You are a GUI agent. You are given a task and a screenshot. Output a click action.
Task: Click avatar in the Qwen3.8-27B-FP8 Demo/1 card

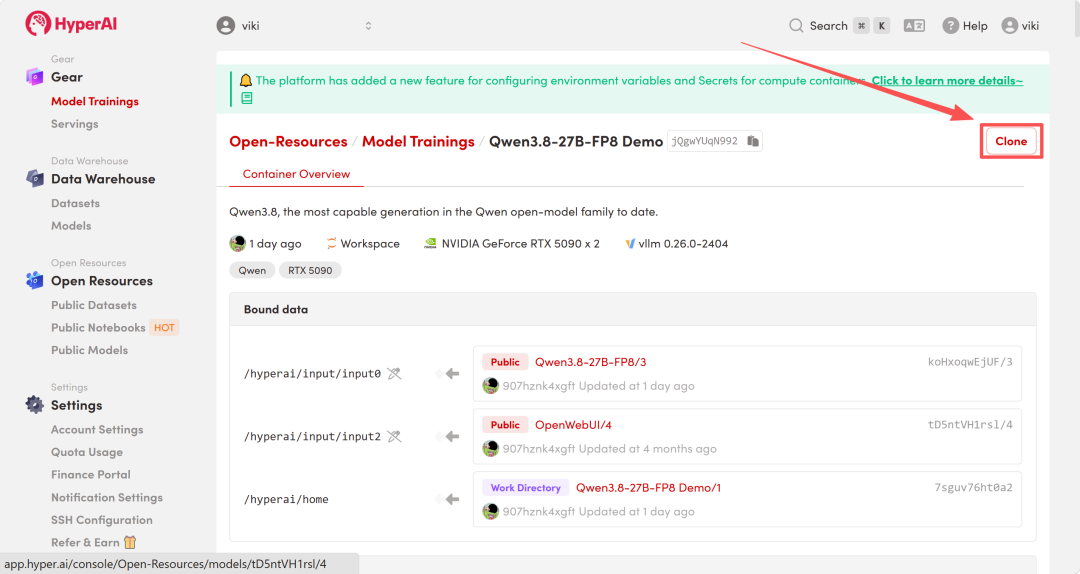(x=490, y=511)
